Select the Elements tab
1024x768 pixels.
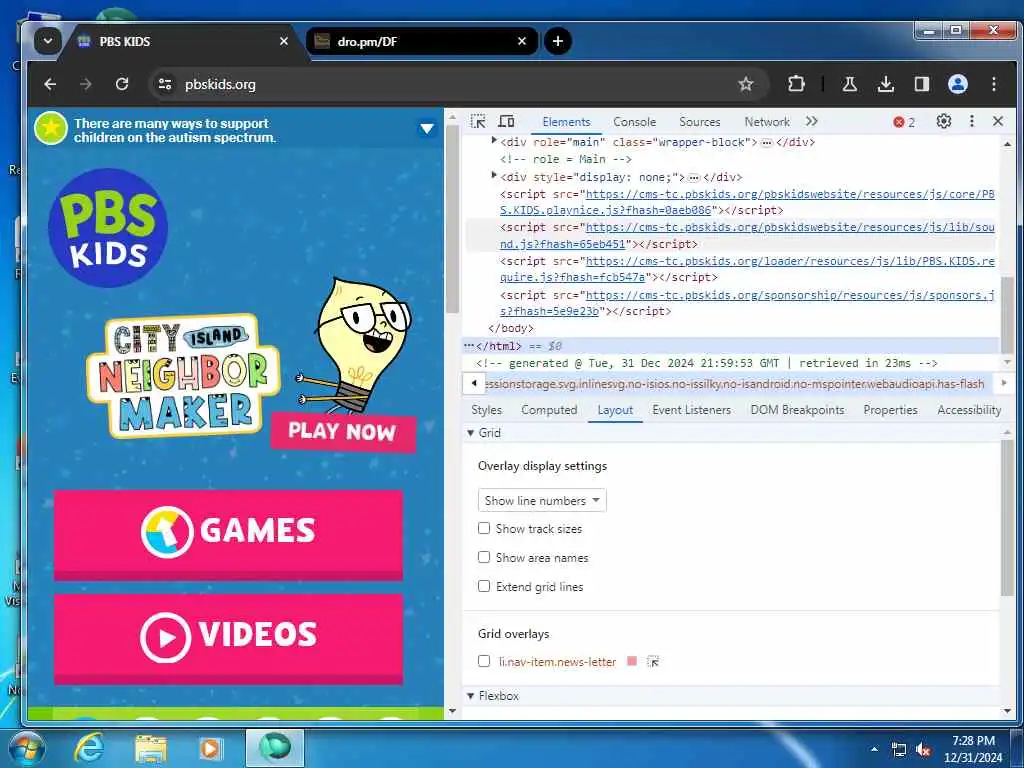click(566, 122)
